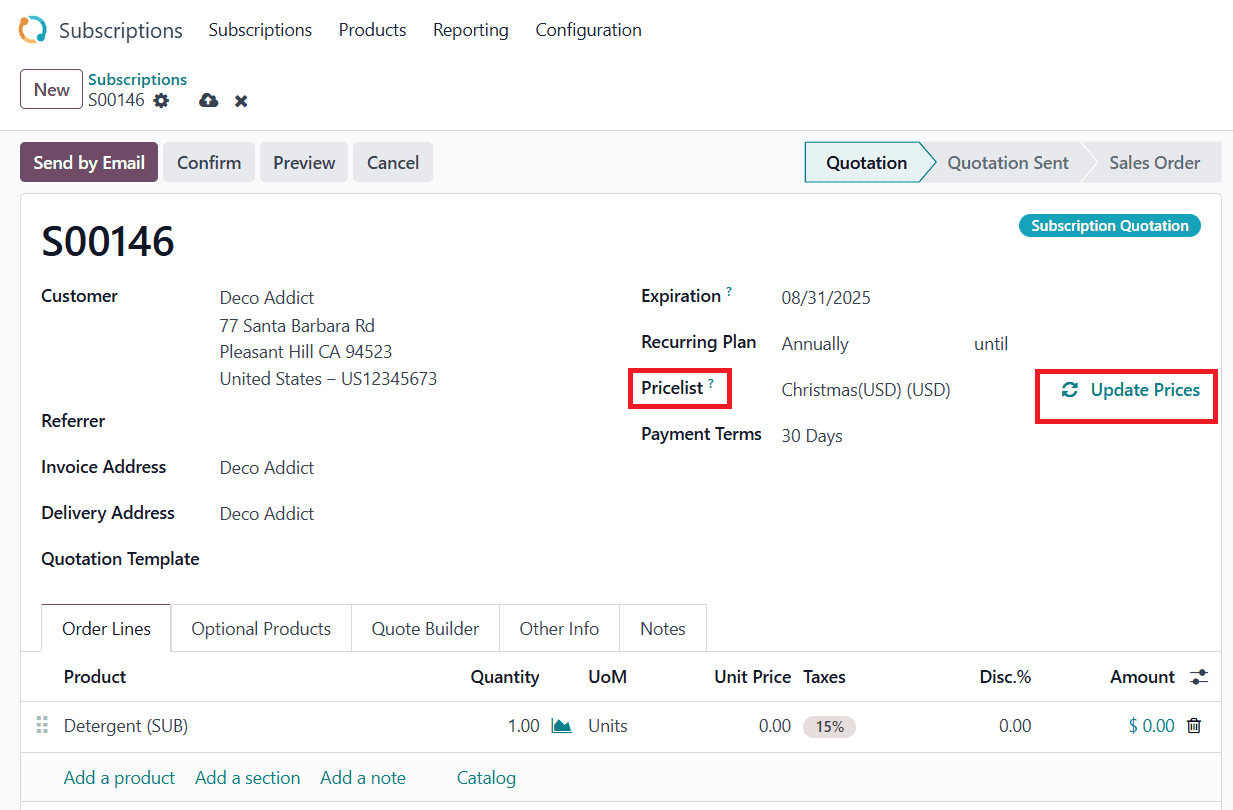Click the Taxes column header
1233x810 pixels.
tap(824, 677)
